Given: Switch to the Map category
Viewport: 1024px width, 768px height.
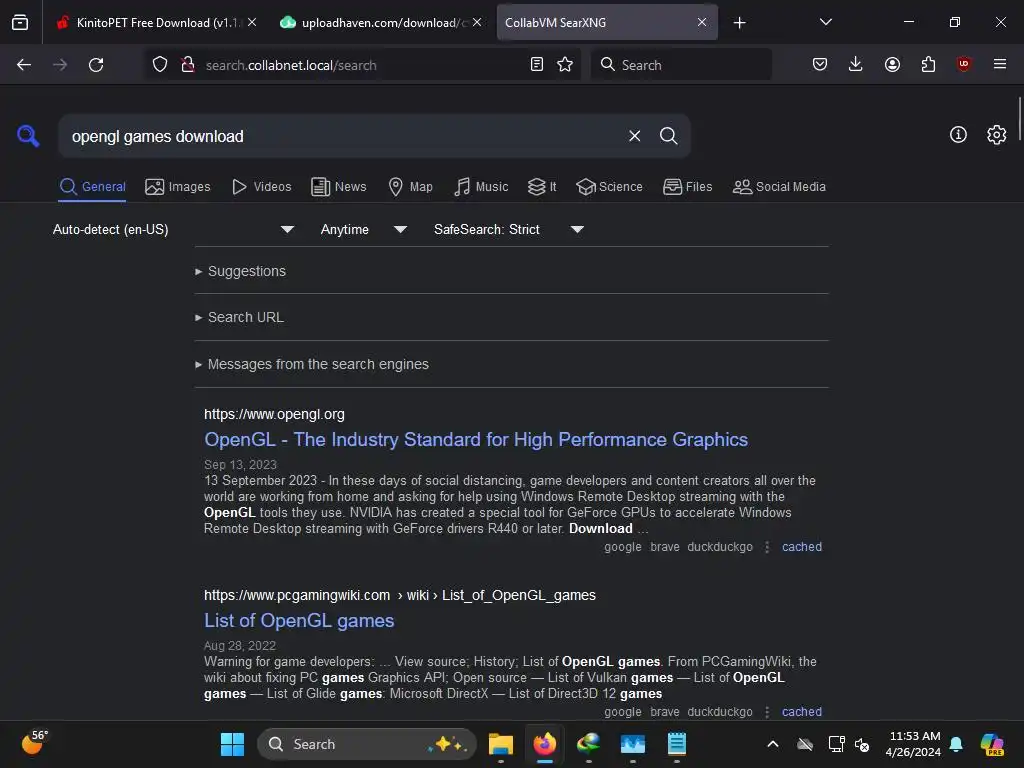Looking at the screenshot, I should [411, 187].
